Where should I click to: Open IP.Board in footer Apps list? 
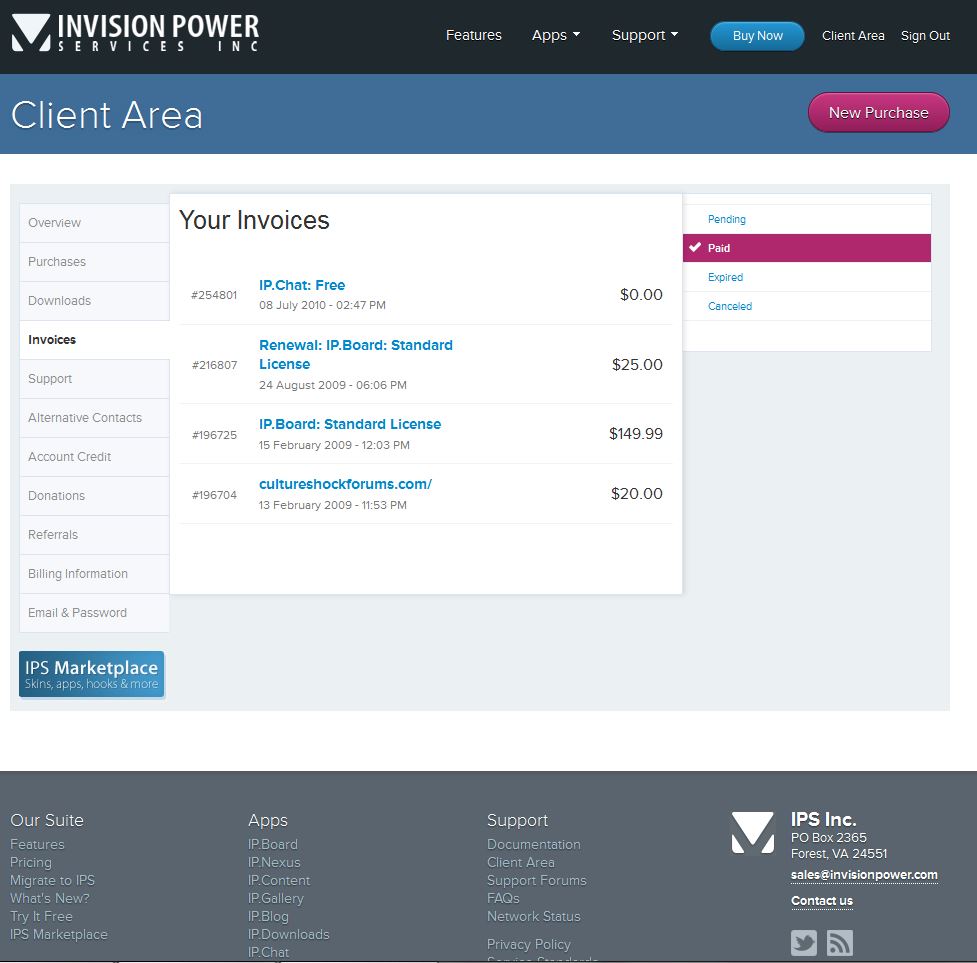tap(273, 844)
